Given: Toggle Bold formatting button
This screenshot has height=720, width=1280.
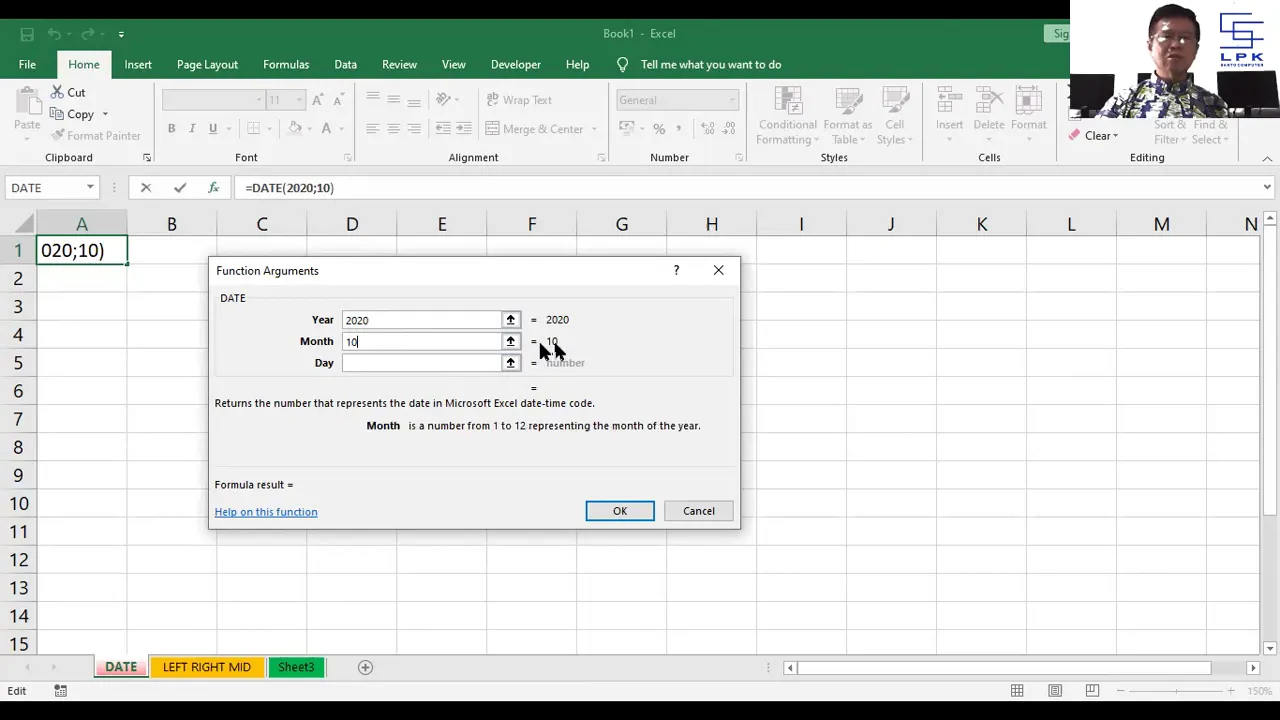Looking at the screenshot, I should [171, 128].
